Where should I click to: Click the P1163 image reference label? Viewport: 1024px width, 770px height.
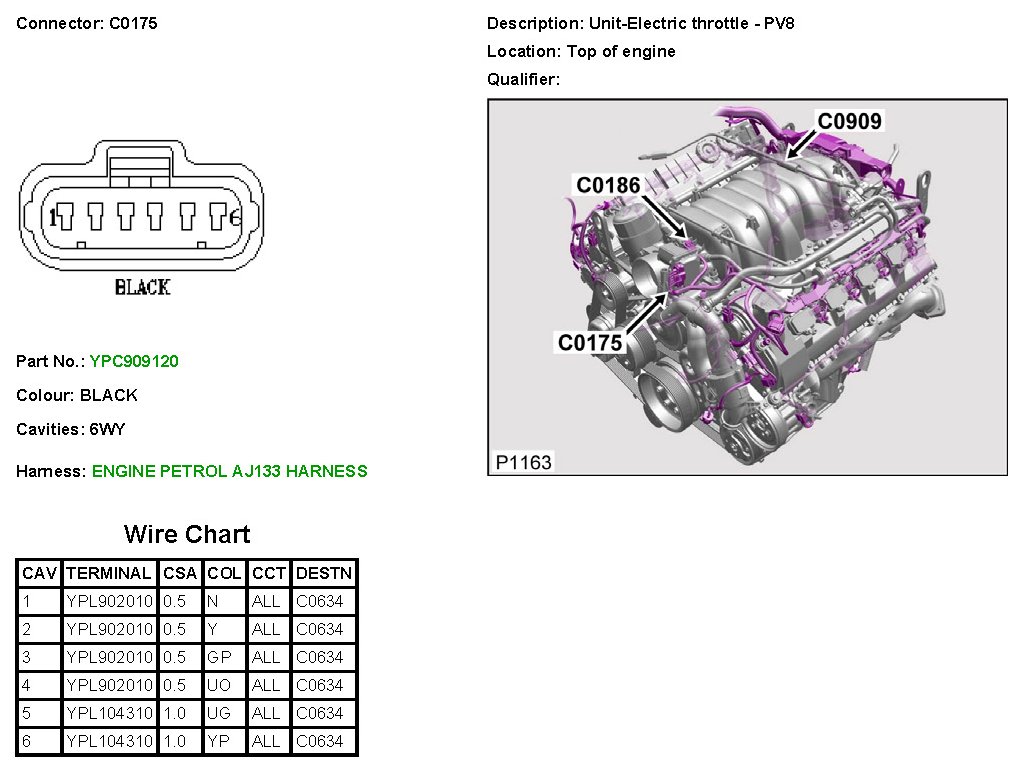(x=524, y=462)
